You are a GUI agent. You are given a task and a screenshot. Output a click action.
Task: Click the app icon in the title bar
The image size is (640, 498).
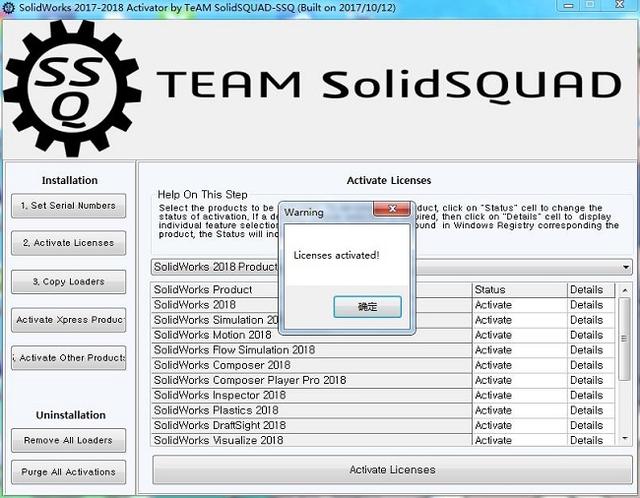tap(8, 8)
